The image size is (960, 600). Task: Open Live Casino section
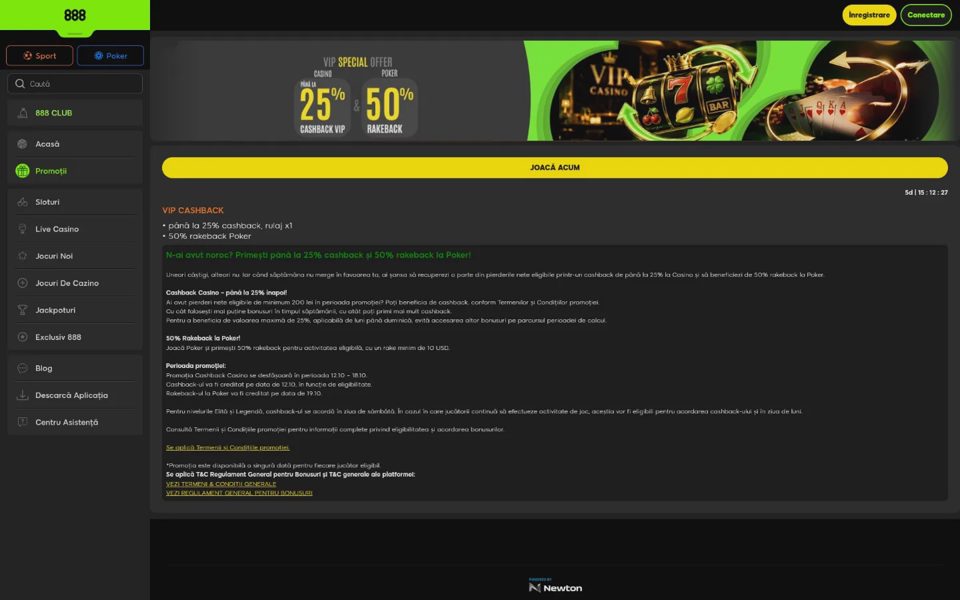pos(75,229)
